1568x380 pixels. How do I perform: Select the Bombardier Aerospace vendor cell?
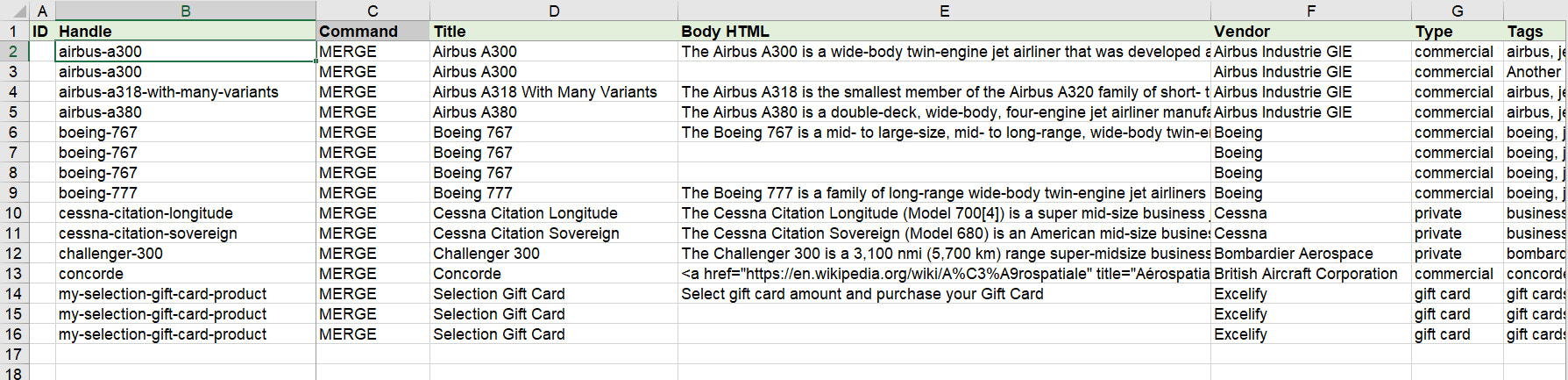(x=1310, y=254)
